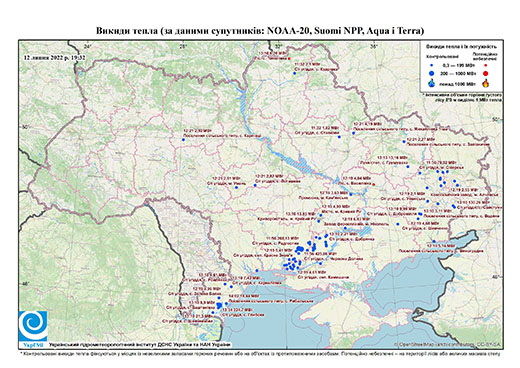Image resolution: width=520 pixels, height=368 pixels.
Task: Select the red forest-fire marker on northern border
Action: tap(289, 59)
